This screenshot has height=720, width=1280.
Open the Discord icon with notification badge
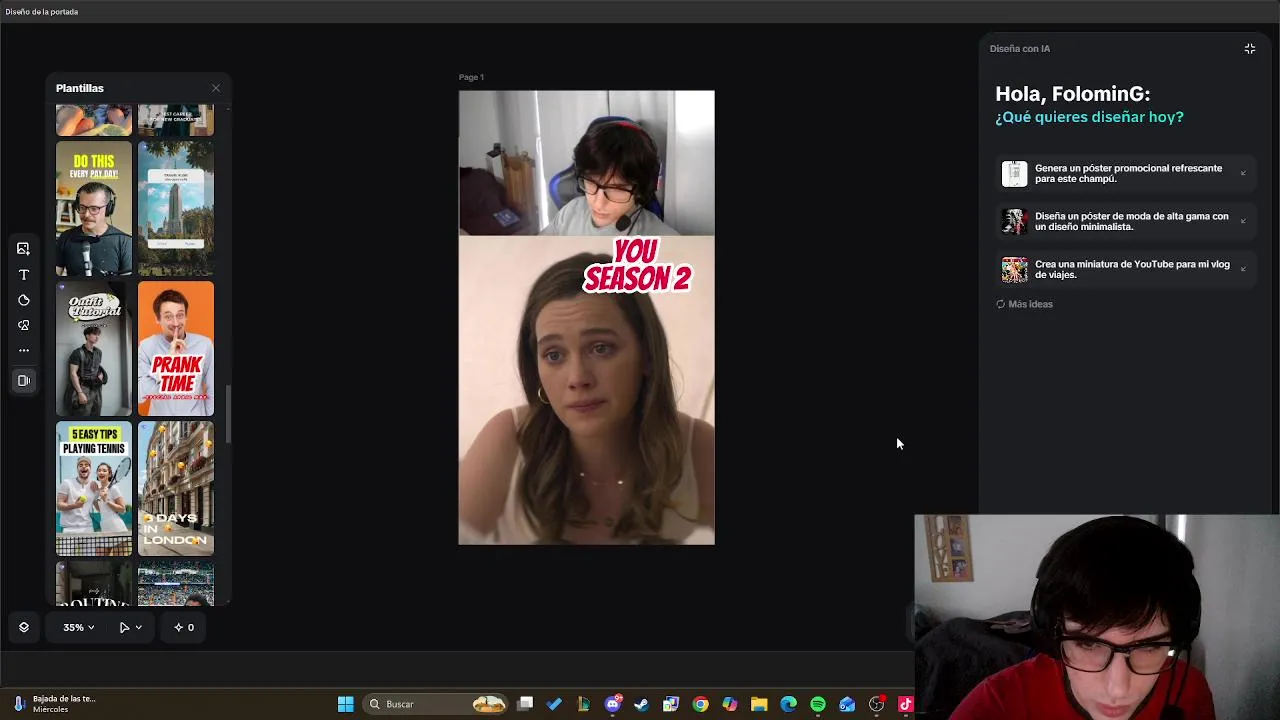point(613,704)
